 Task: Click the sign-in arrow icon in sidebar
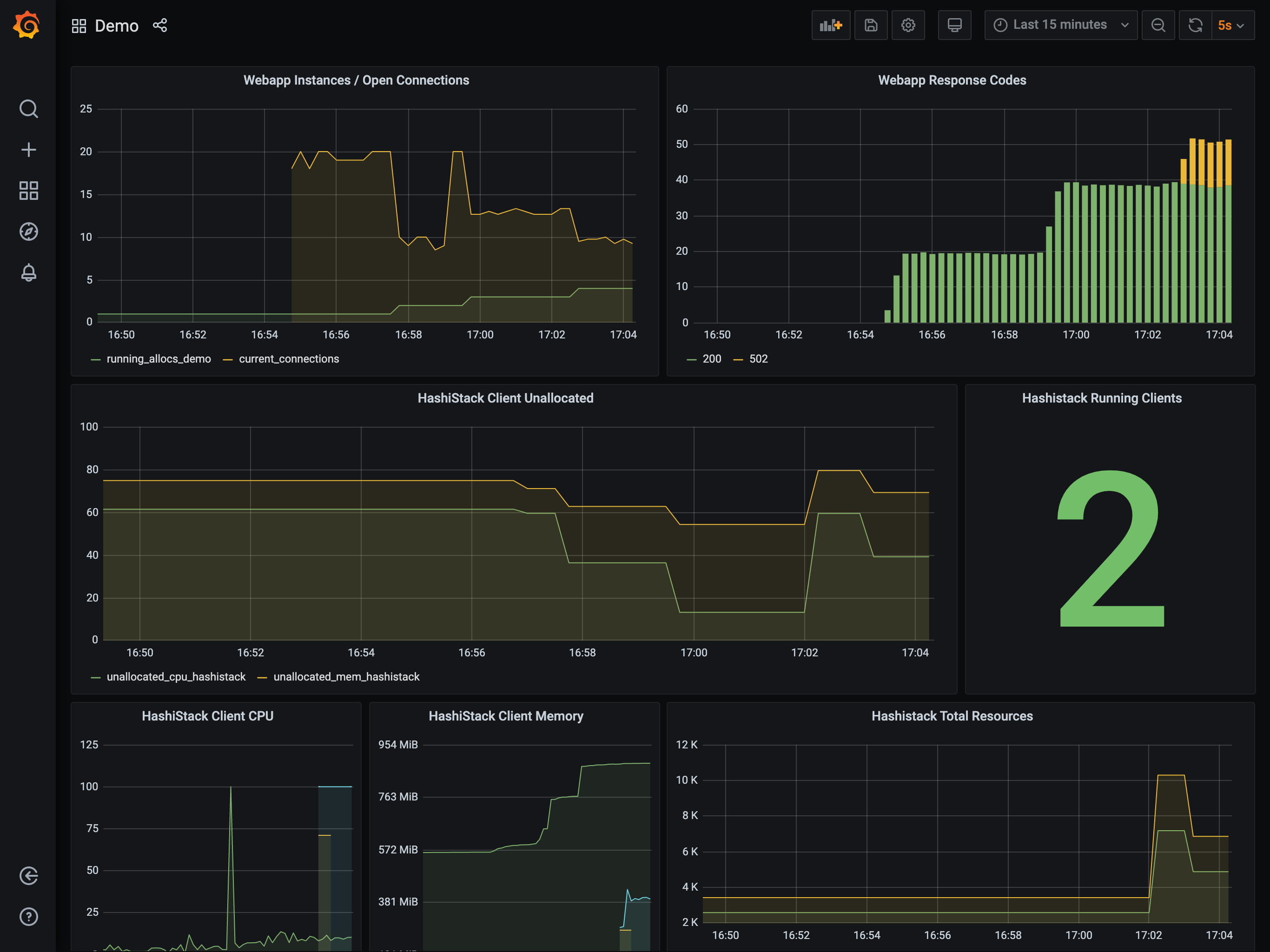pyautogui.click(x=28, y=876)
